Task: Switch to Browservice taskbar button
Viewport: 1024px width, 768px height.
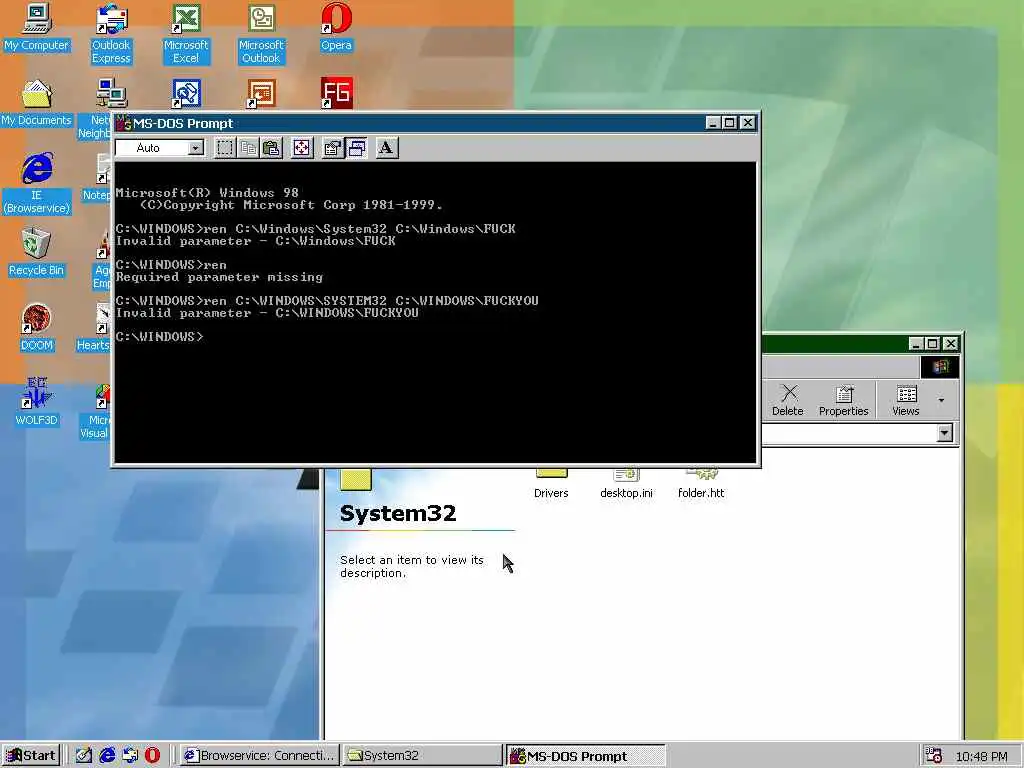Action: [260, 756]
